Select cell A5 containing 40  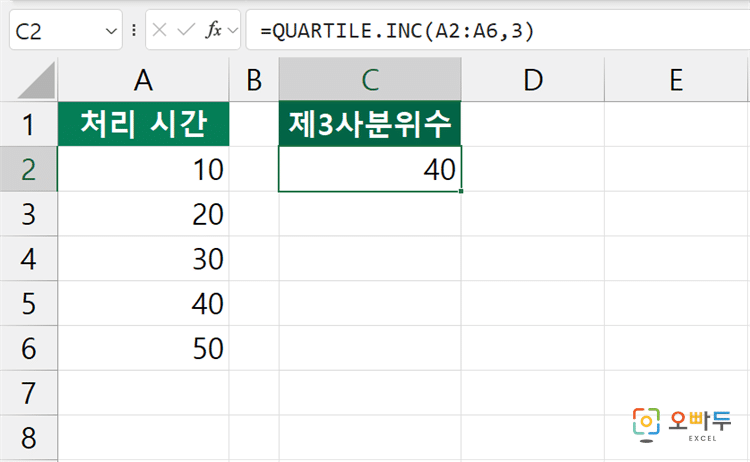pyautogui.click(x=143, y=303)
